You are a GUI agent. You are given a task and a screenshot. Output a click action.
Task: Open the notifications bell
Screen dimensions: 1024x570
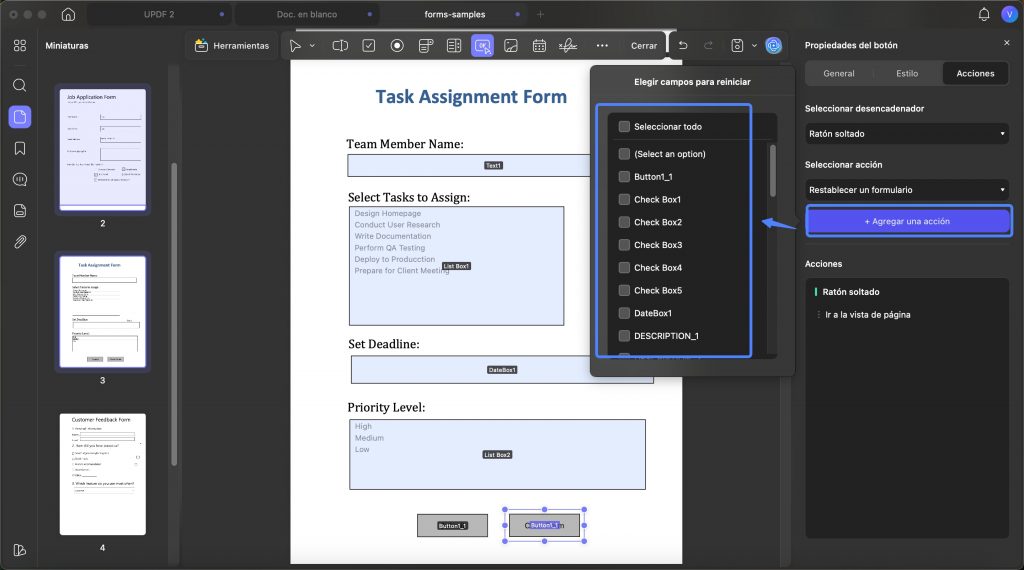point(984,14)
